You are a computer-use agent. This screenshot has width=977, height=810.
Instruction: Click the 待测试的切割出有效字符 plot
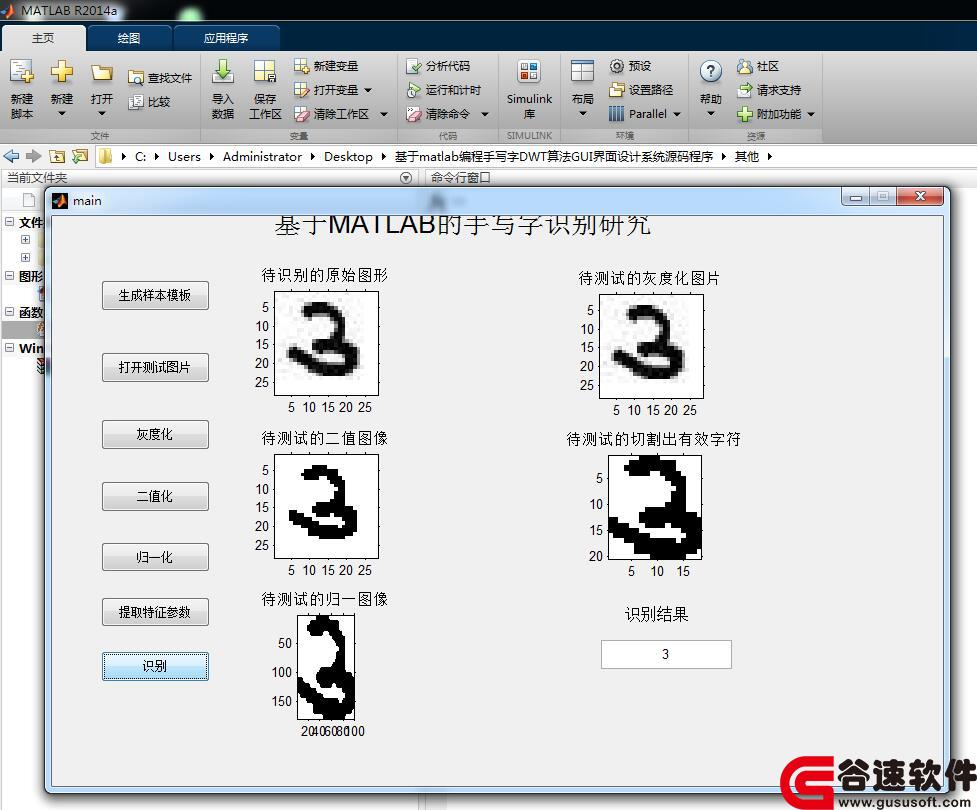point(655,507)
